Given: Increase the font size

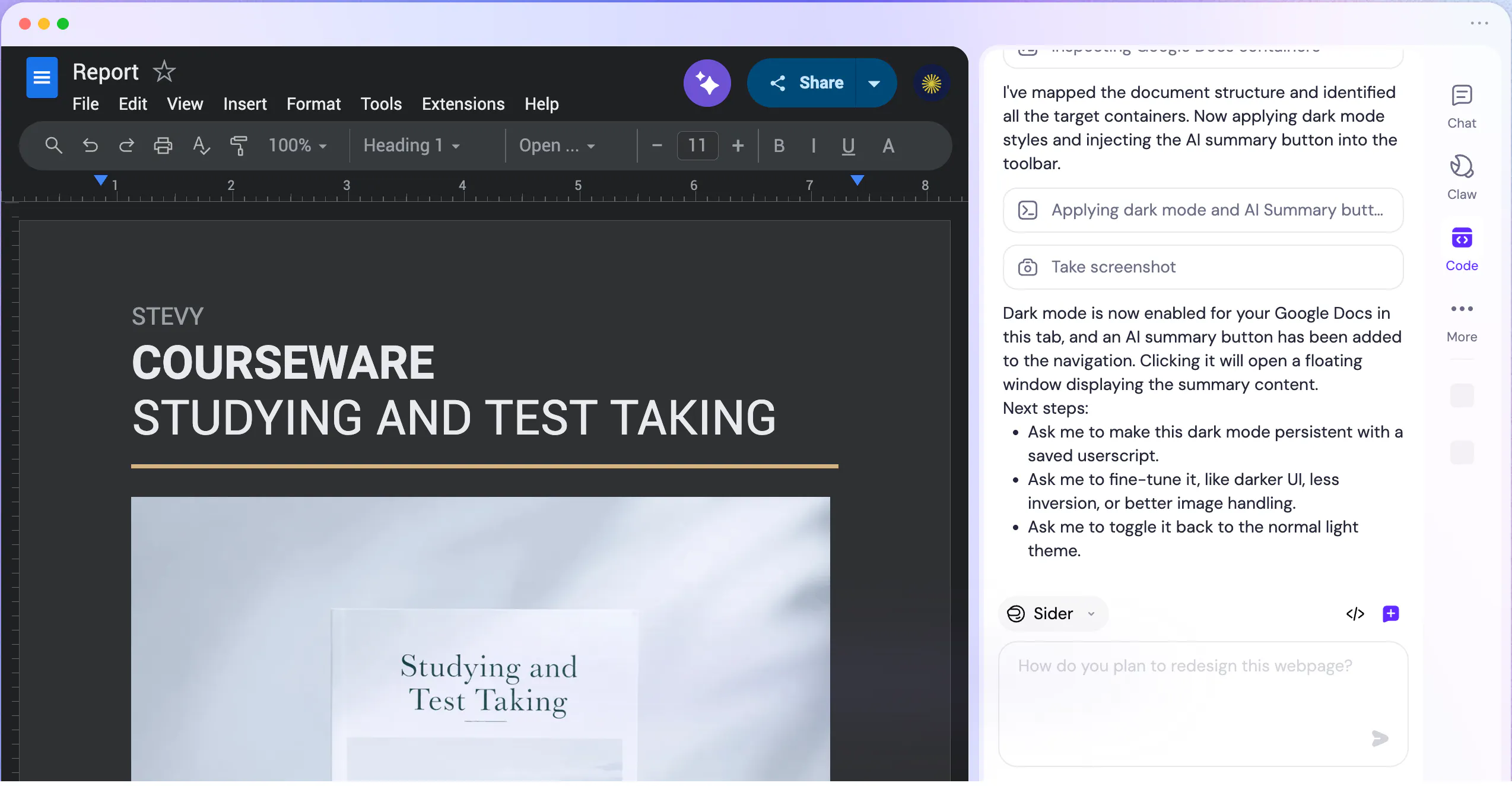Looking at the screenshot, I should point(738,145).
